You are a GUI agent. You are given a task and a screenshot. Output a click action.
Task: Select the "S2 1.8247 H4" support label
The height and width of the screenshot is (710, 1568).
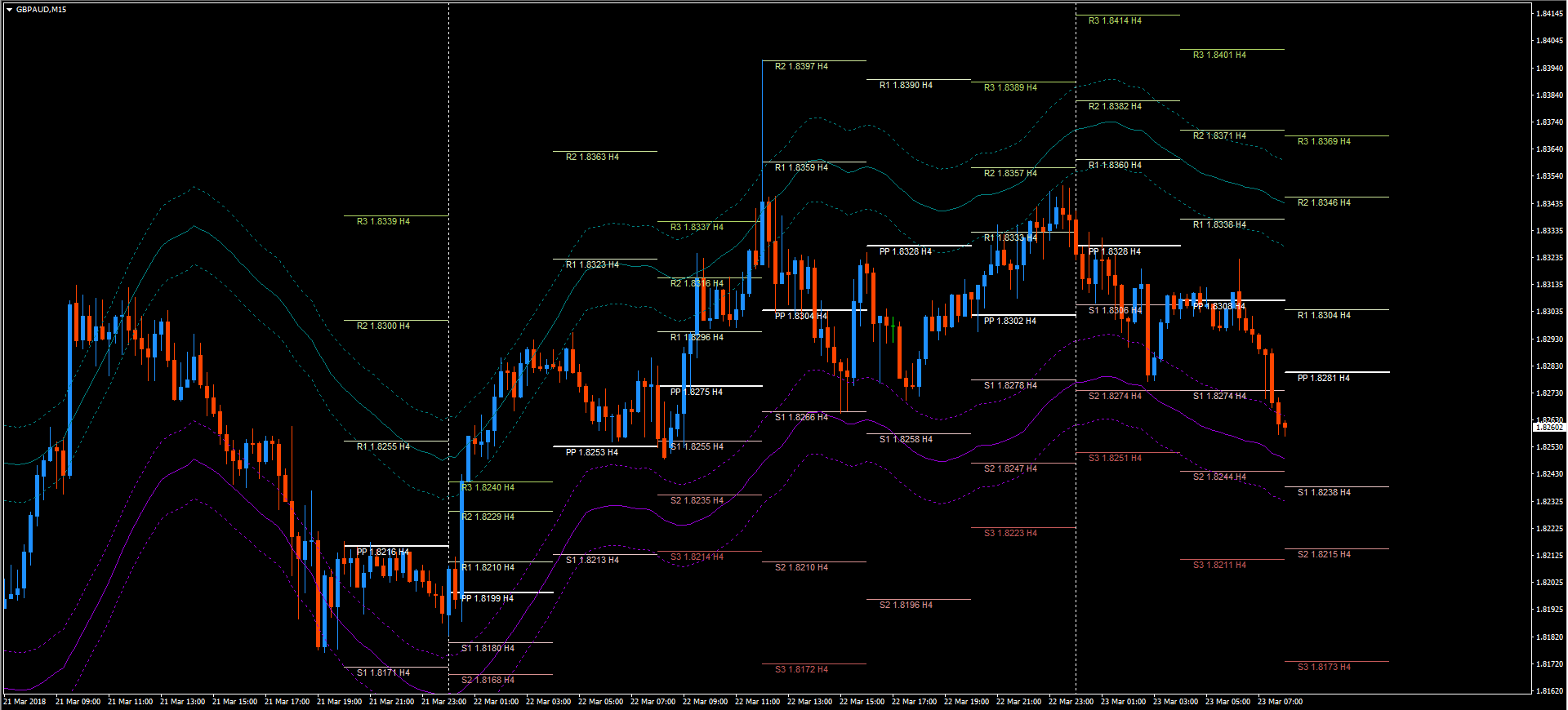coord(1010,469)
